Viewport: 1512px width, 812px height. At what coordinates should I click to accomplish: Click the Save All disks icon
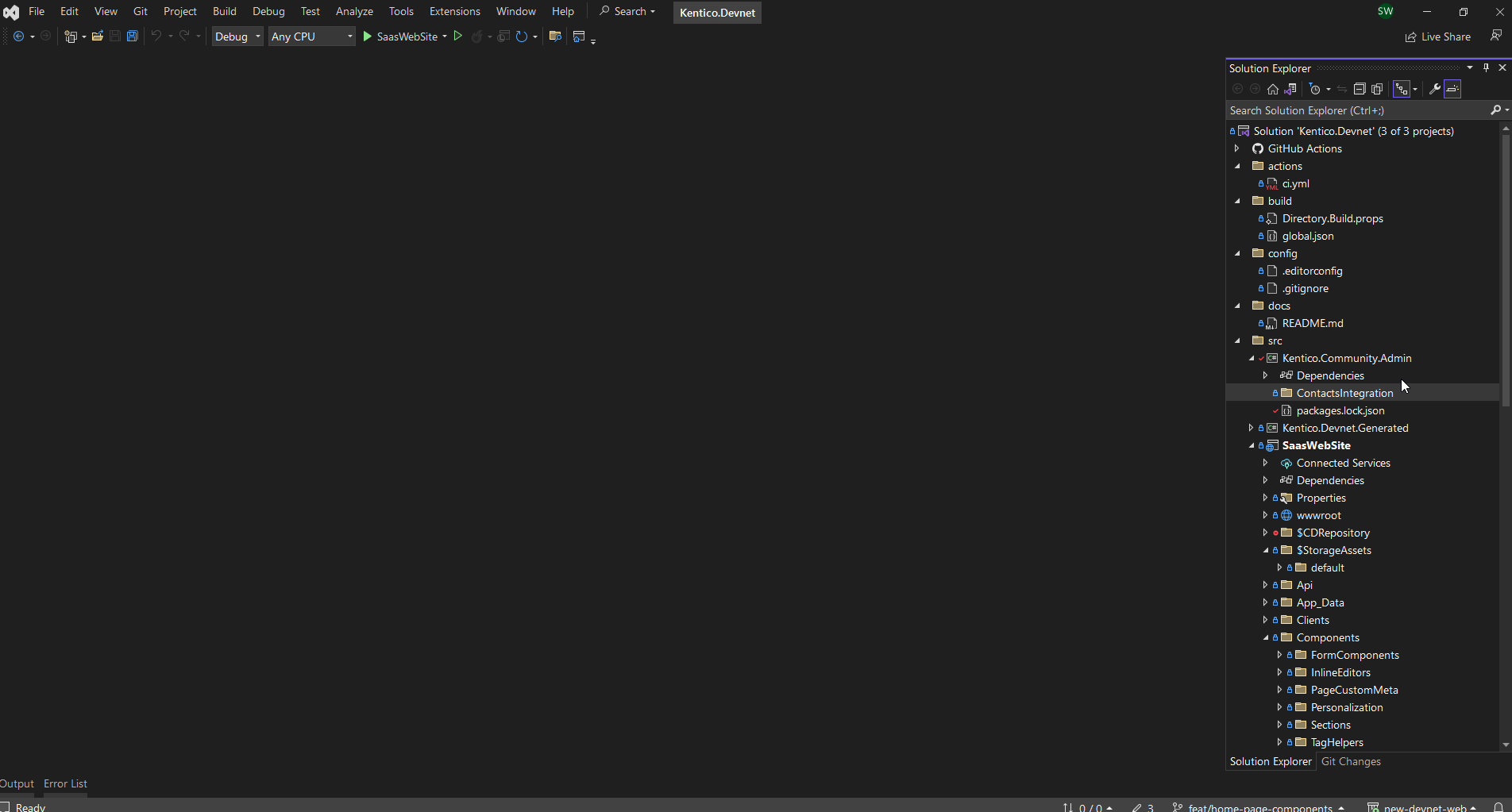point(133,37)
